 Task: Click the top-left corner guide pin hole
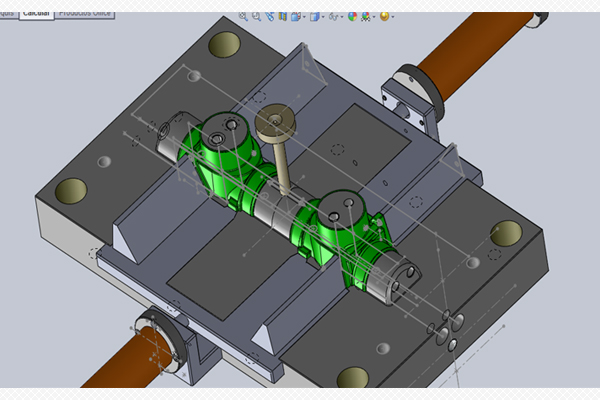pos(225,44)
